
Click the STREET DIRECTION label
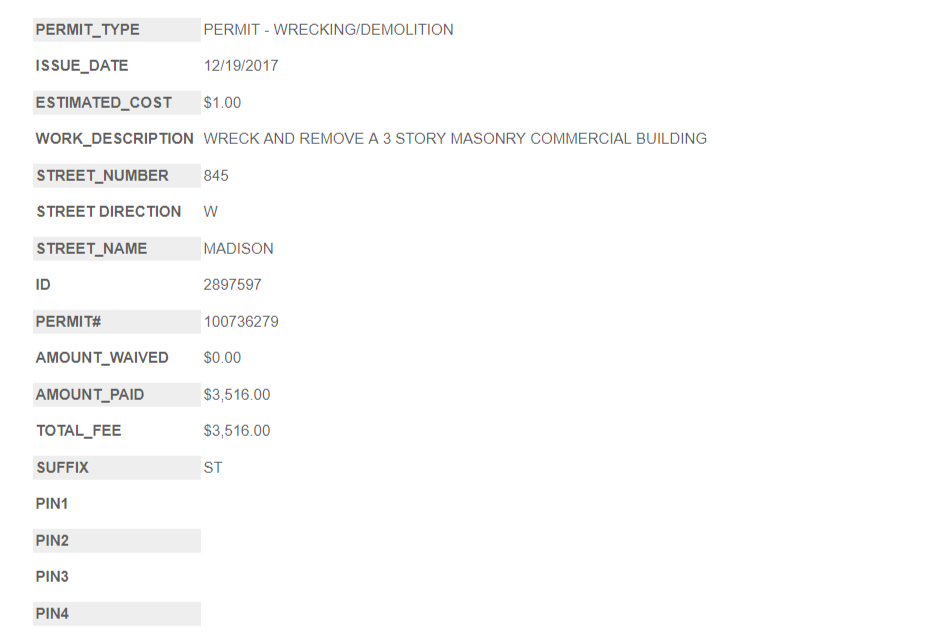108,212
